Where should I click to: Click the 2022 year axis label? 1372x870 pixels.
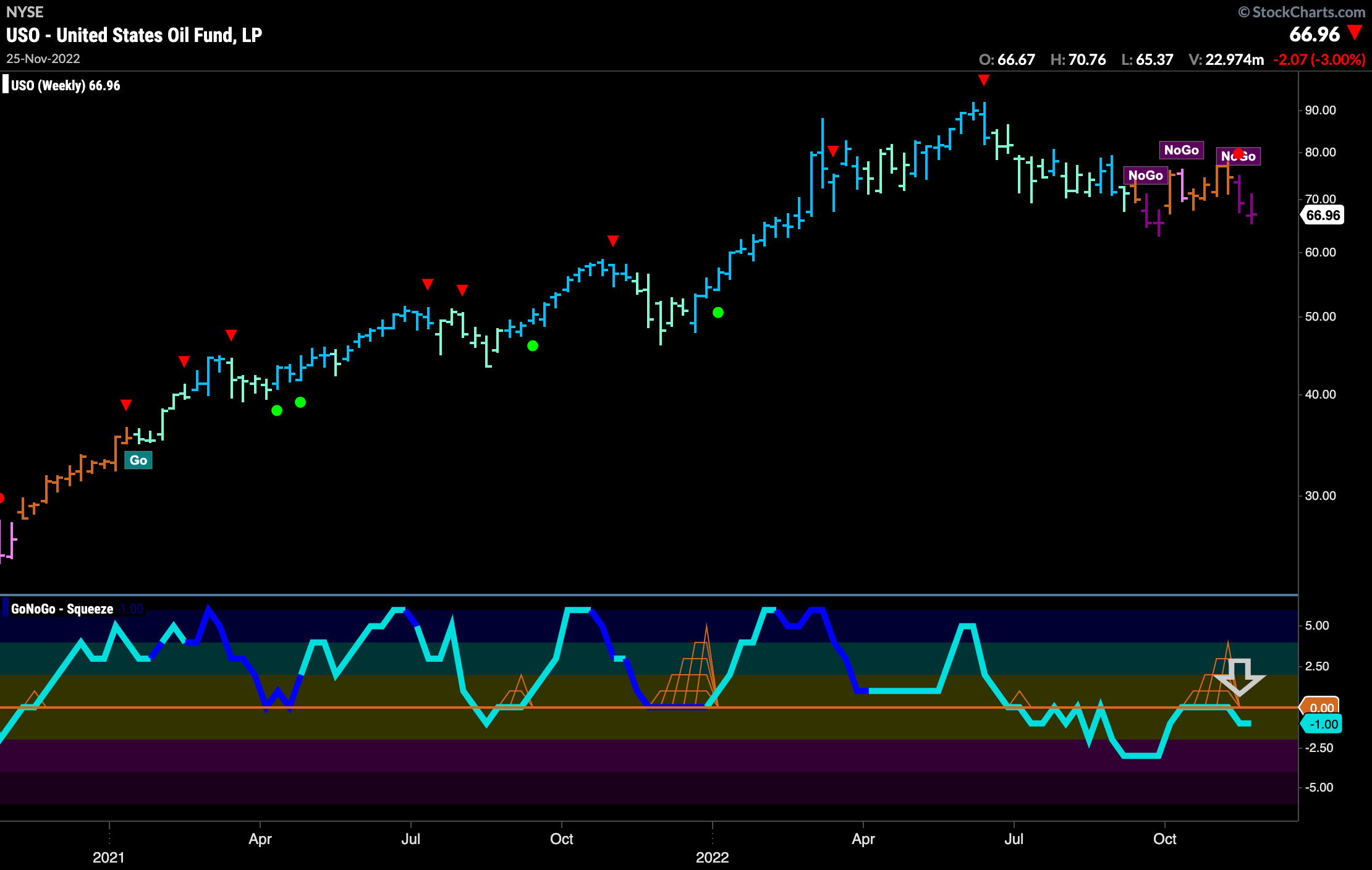point(713,858)
